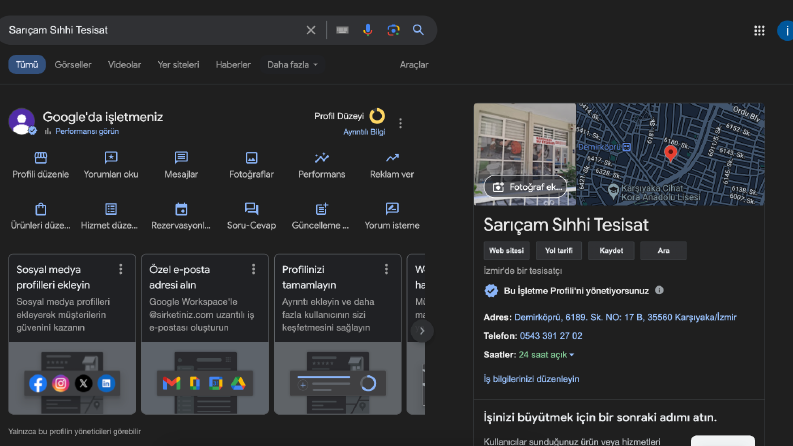Image resolution: width=793 pixels, height=446 pixels.
Task: Open Rezervasyonlar calendar icon
Action: tap(181, 209)
